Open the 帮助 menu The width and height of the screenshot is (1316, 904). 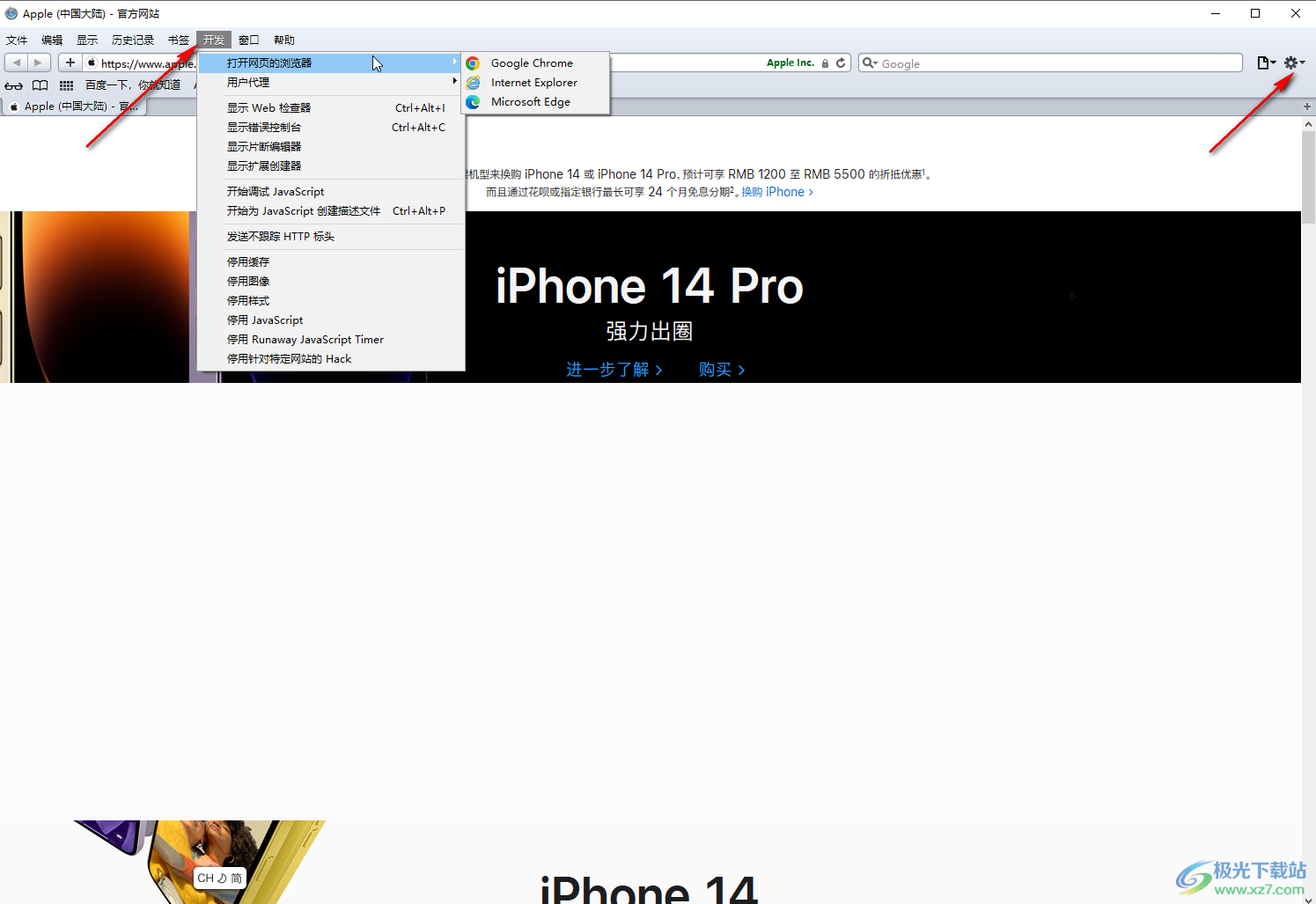tap(284, 40)
